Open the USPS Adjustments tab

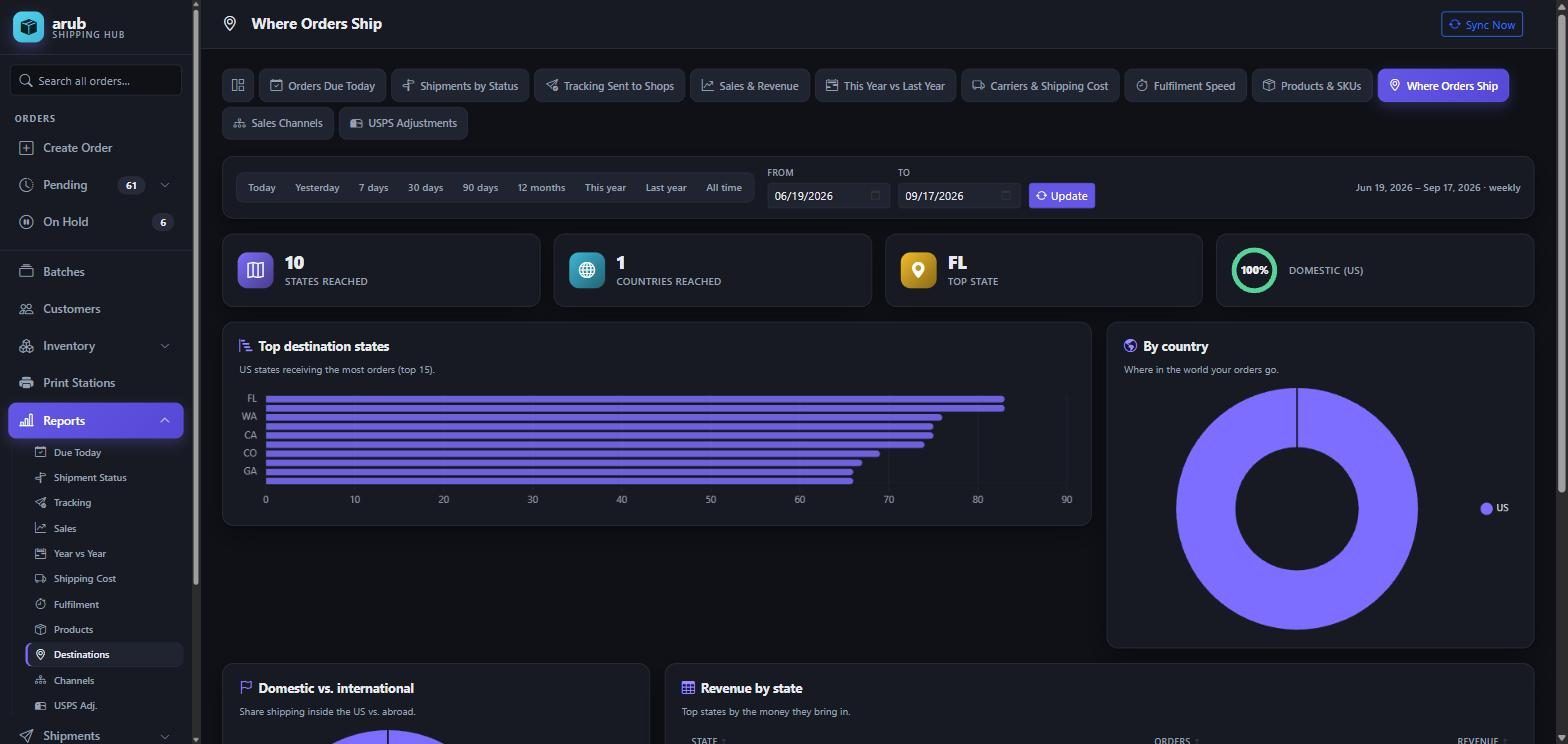(x=403, y=123)
